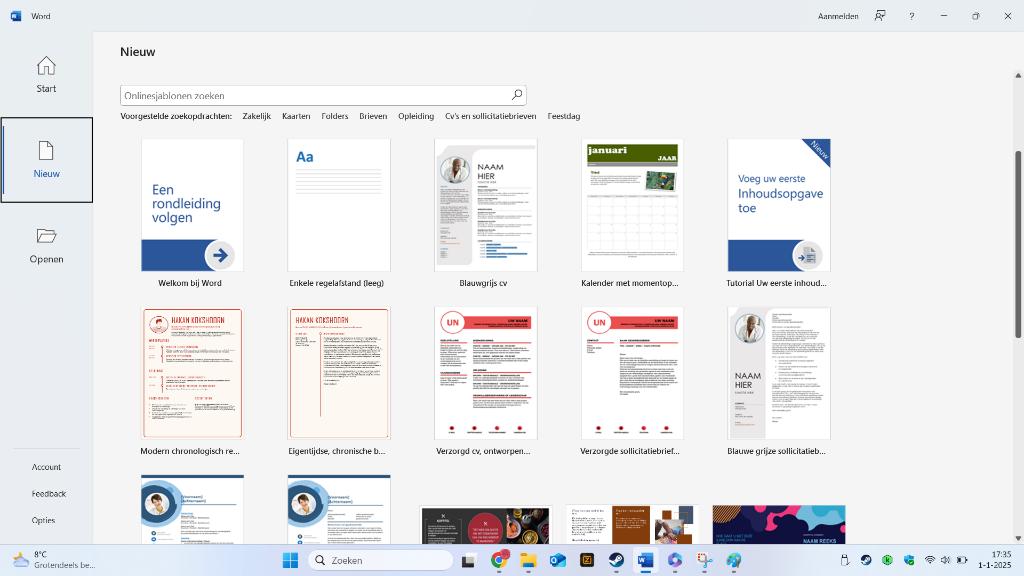Image resolution: width=1024 pixels, height=576 pixels.
Task: Click the USB safely remove tray icon
Action: coord(844,560)
